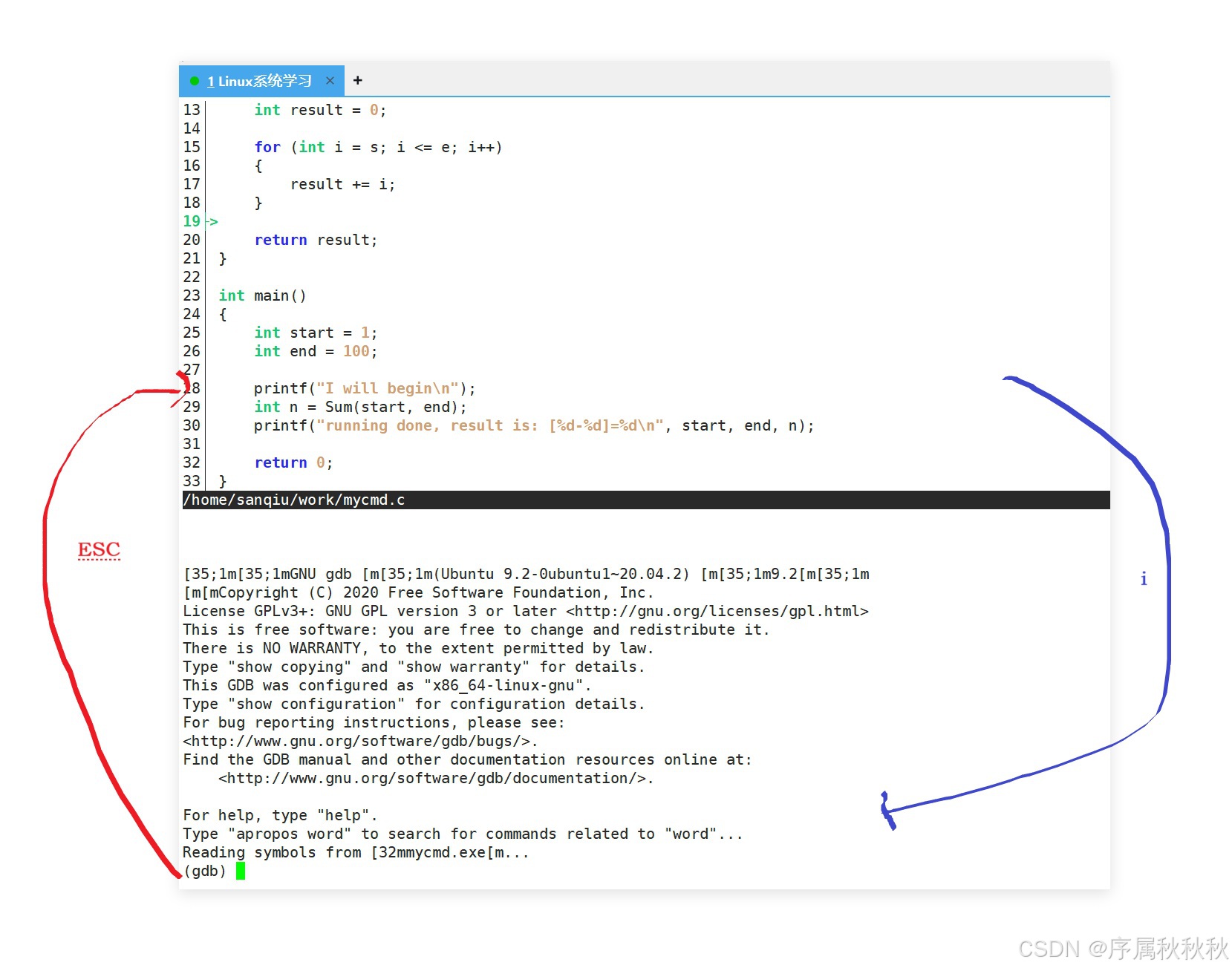Viewport: 1232px width, 971px height.
Task: Click 'Reading symbols from mycmd.exe' line
Action: tap(356, 852)
